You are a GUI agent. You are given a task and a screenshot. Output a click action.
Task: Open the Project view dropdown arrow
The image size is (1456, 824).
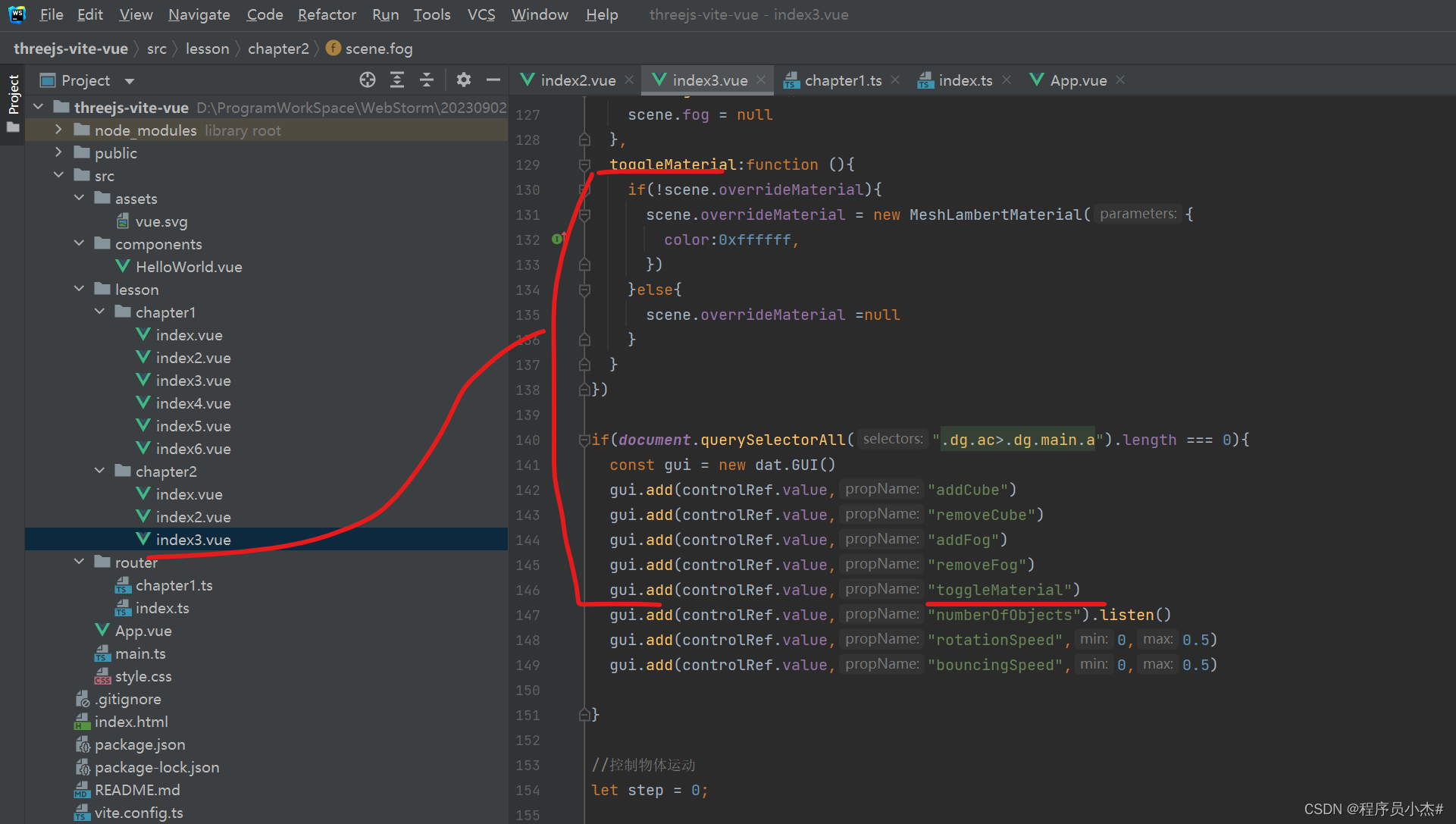(130, 81)
